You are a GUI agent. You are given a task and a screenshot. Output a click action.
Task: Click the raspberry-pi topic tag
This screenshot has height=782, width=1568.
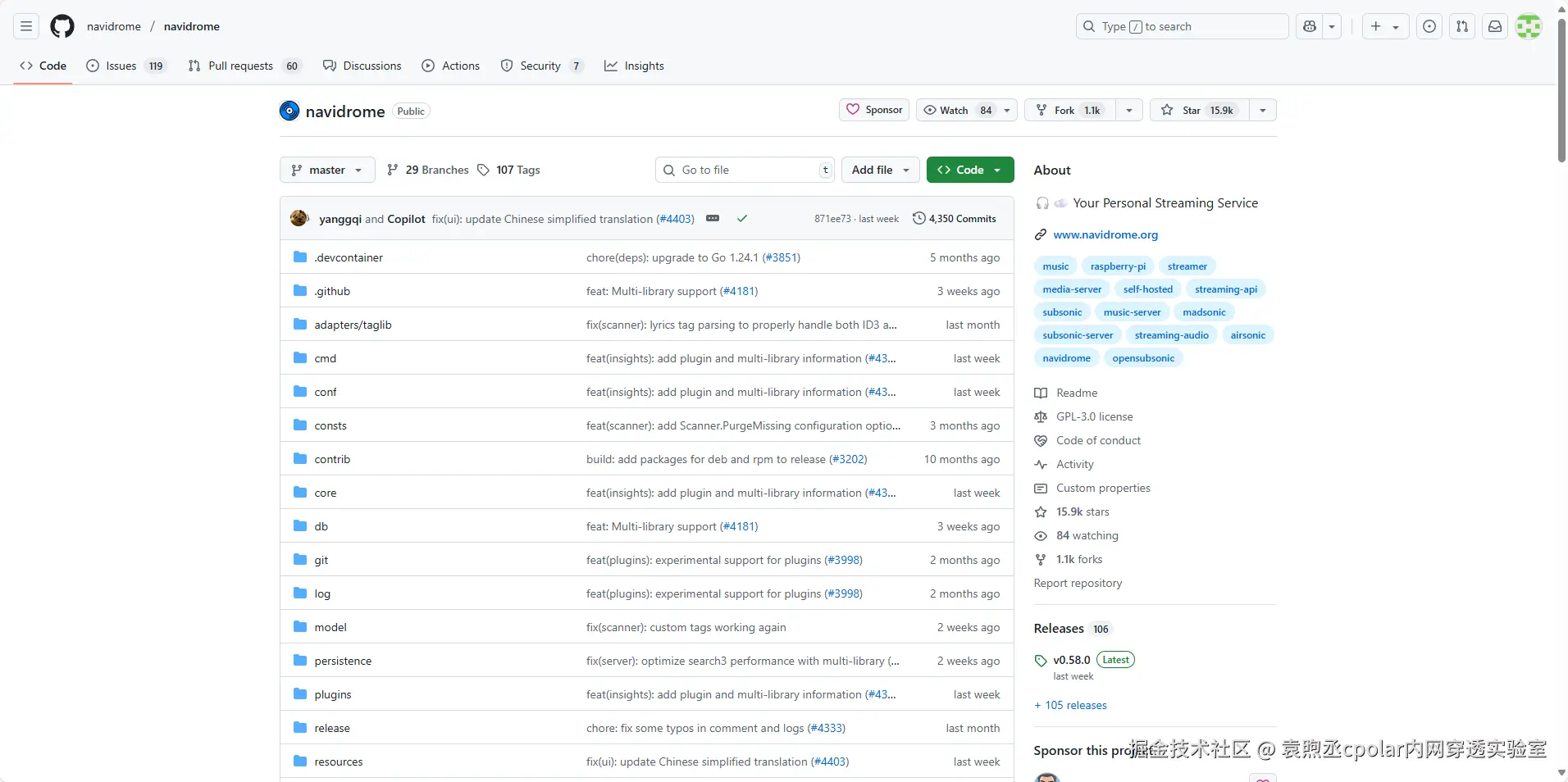pyautogui.click(x=1118, y=266)
